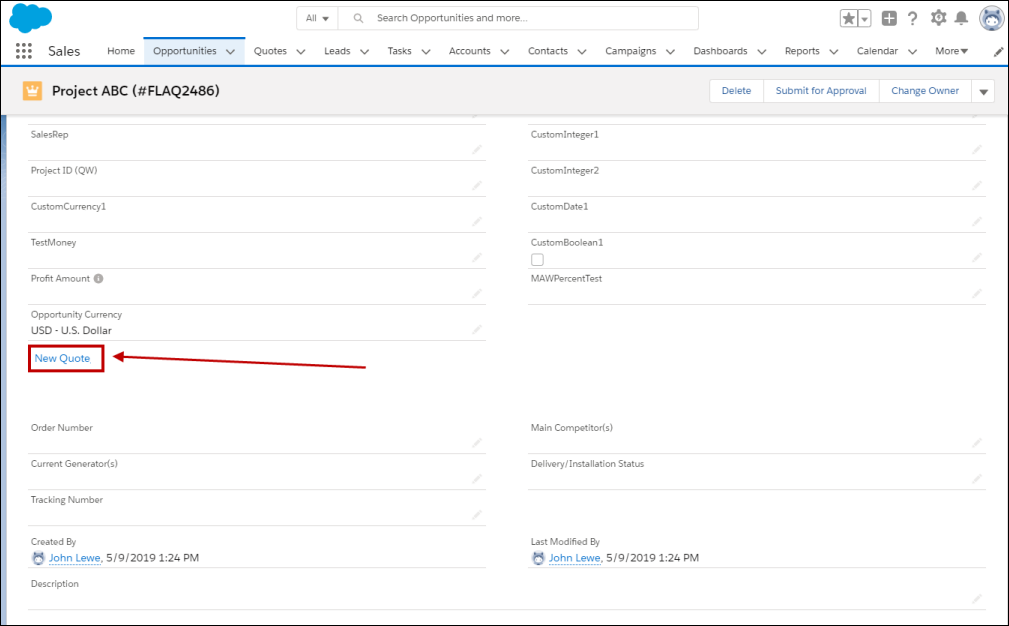The height and width of the screenshot is (626, 1009).
Task: Expand the Opportunities tab chevron menu
Action: click(231, 51)
